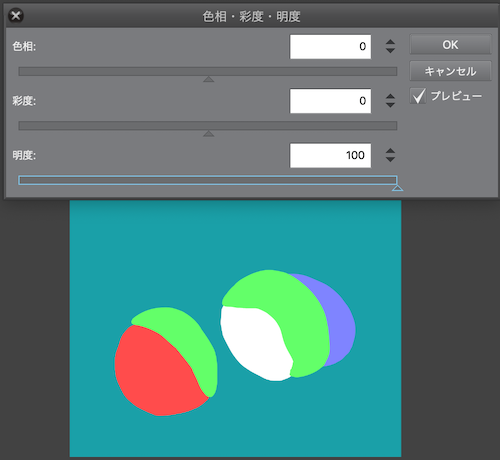The height and width of the screenshot is (460, 500).
Task: Decrease 色相 value with down arrow
Action: (390, 50)
